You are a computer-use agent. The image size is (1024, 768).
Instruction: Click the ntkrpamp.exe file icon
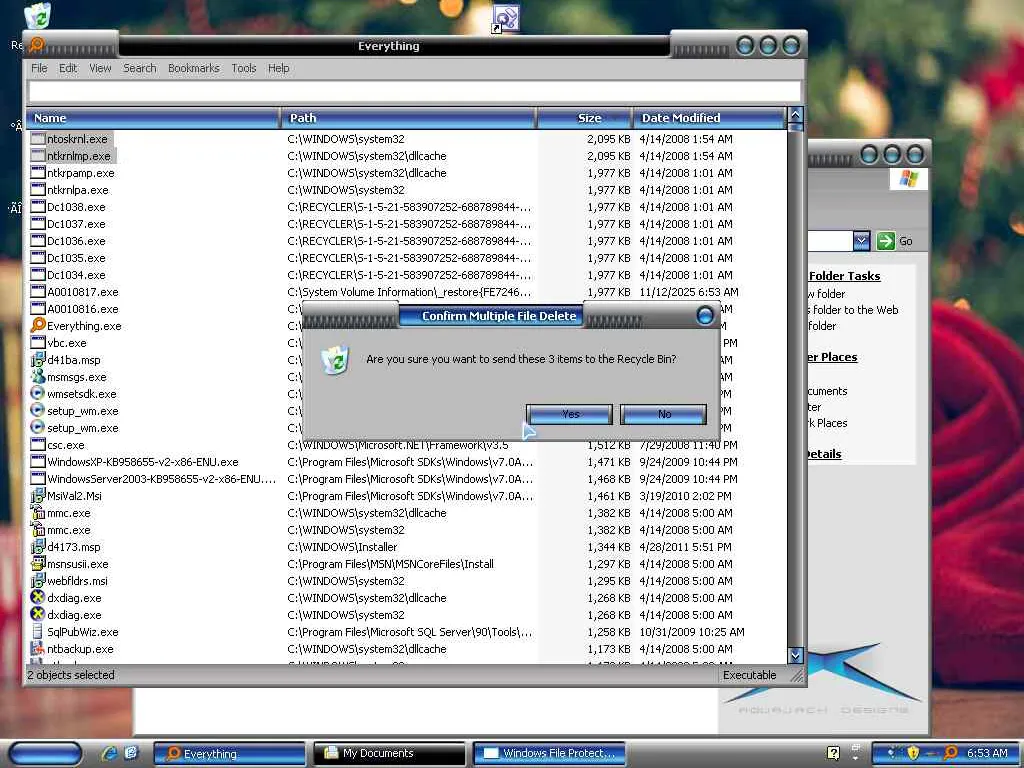(38, 172)
